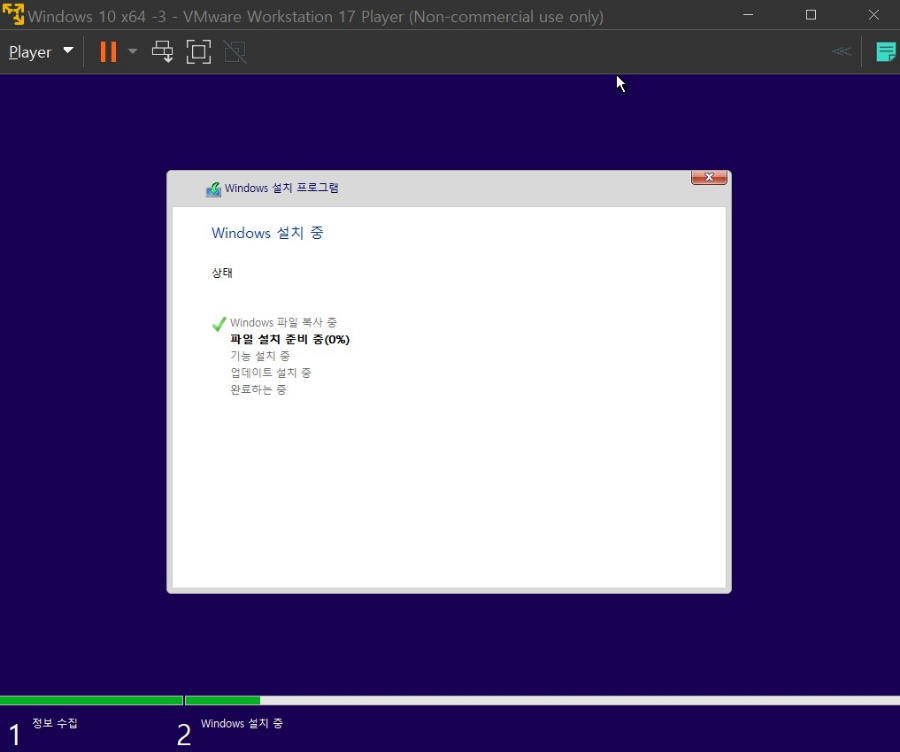Select the '완료하는 중' step
Viewport: 900px width, 752px height.
tap(258, 389)
